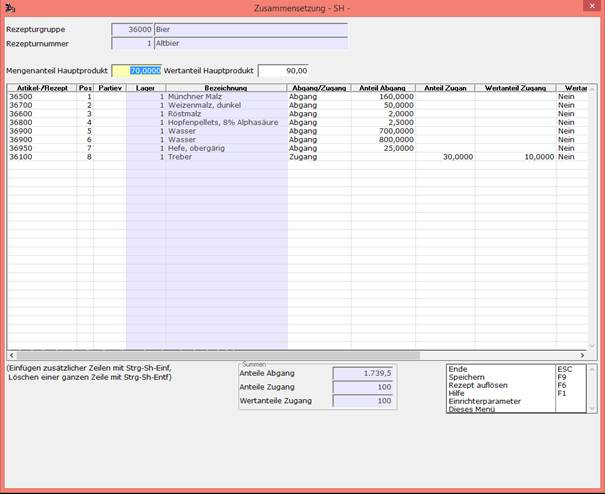Image resolution: width=605 pixels, height=494 pixels.
Task: Click the table's horizontal scroll left arrow
Action: [12, 355]
